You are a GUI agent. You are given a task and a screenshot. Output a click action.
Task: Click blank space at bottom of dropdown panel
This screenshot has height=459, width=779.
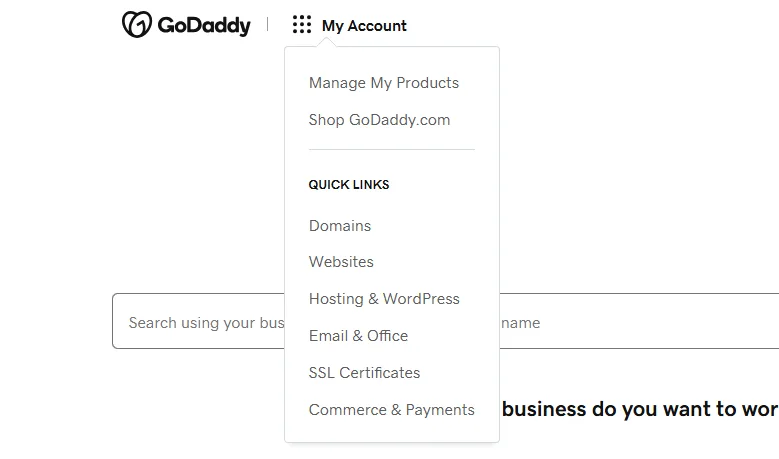391,432
